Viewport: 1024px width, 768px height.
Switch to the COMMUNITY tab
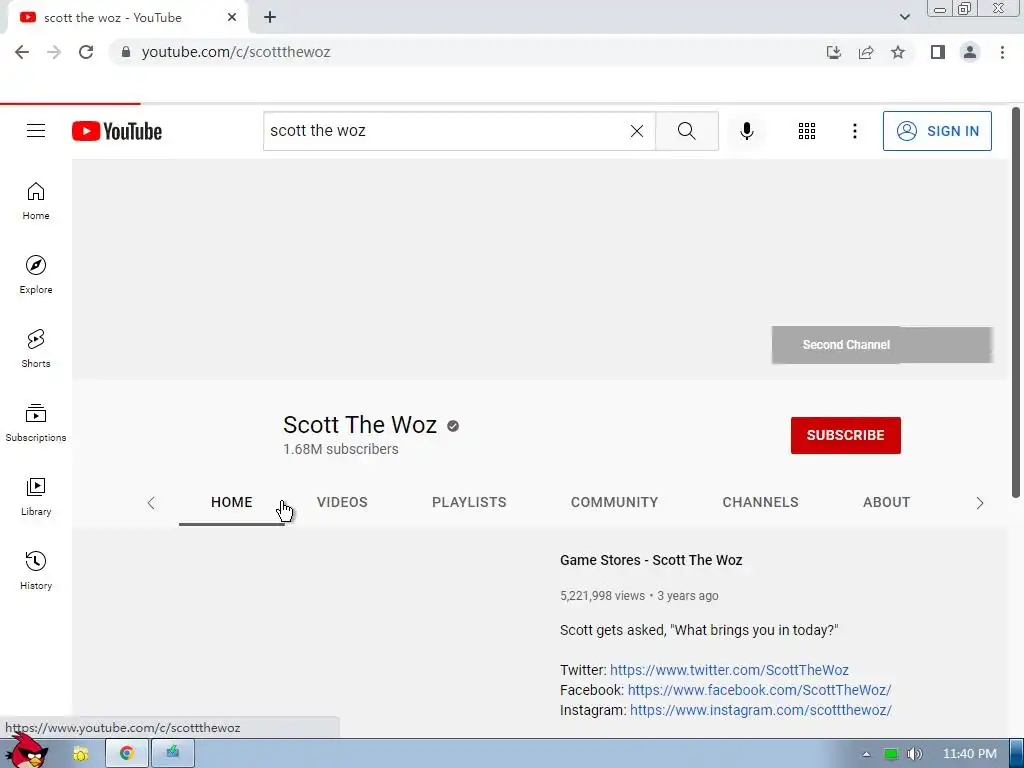tap(615, 502)
